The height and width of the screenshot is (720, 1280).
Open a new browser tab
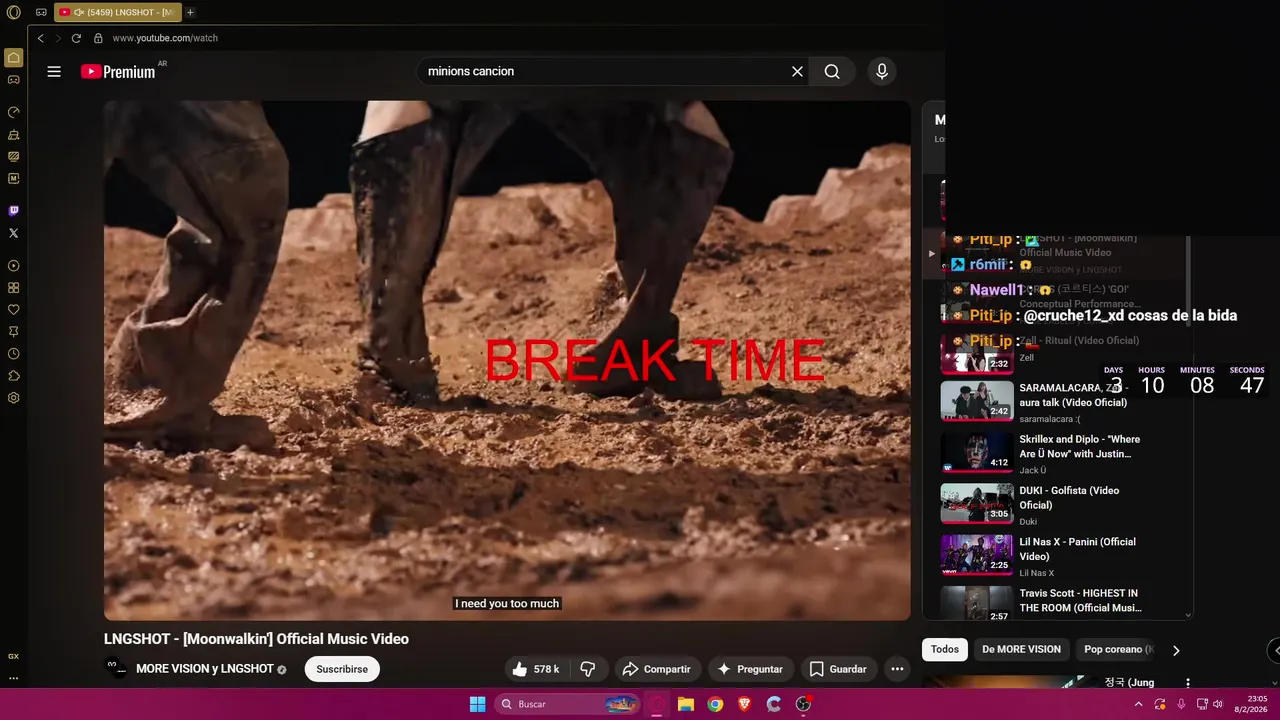pos(190,12)
